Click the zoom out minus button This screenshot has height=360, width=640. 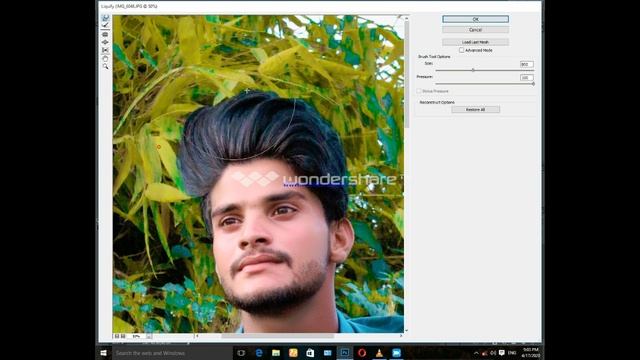tap(117, 336)
